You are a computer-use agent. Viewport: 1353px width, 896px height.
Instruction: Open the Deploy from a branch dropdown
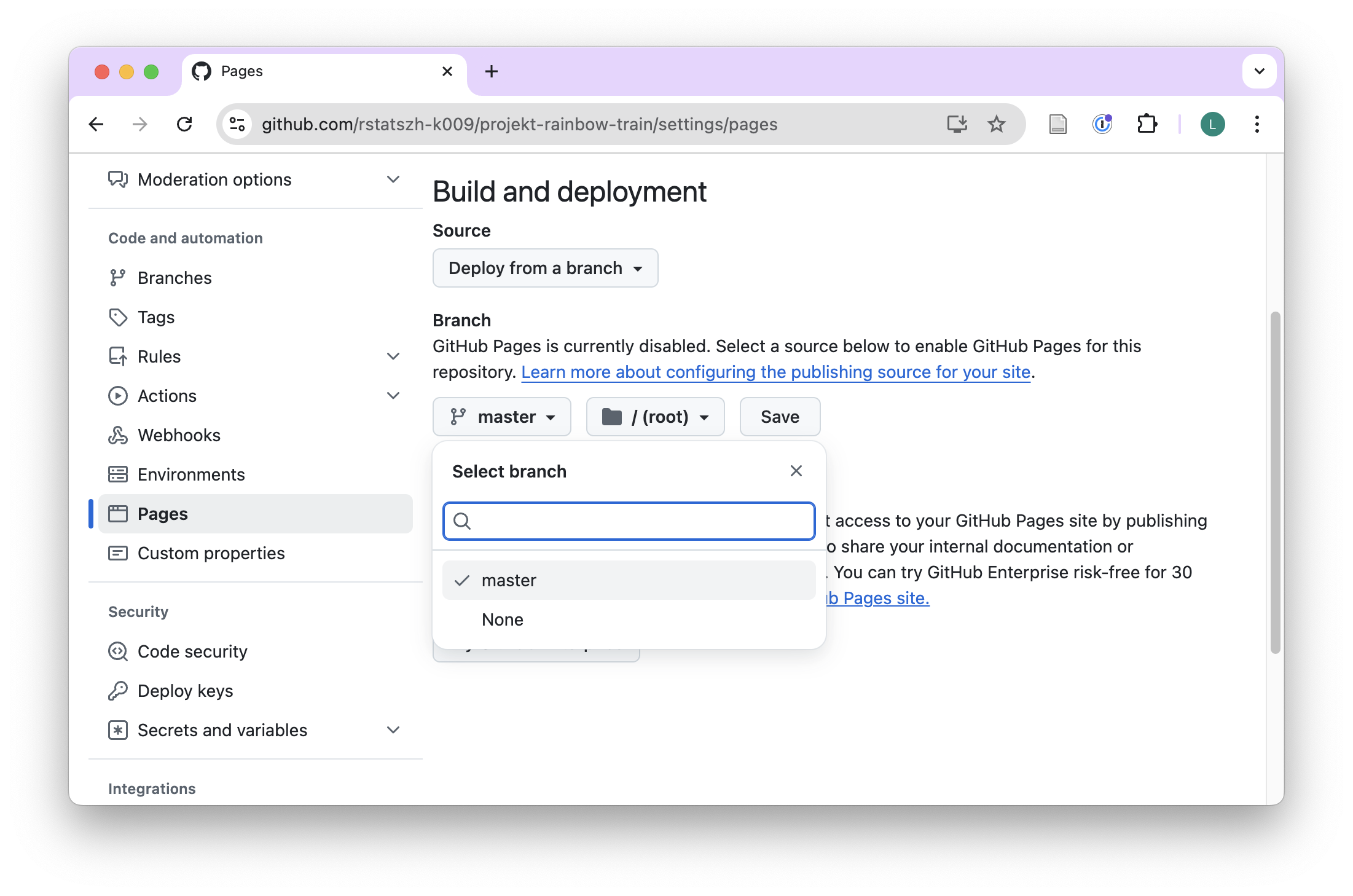click(545, 268)
